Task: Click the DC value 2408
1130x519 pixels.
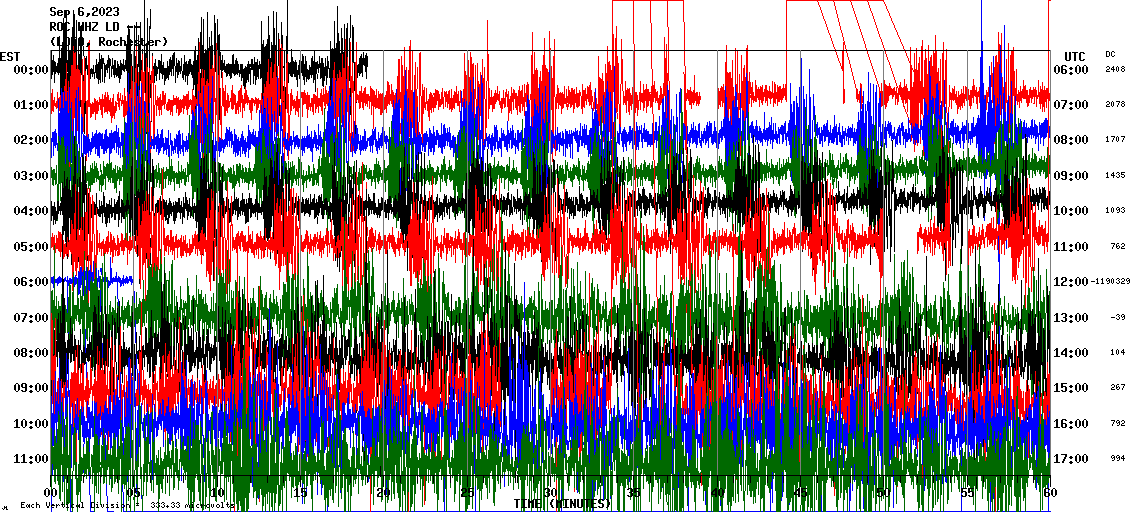Action: [1115, 70]
